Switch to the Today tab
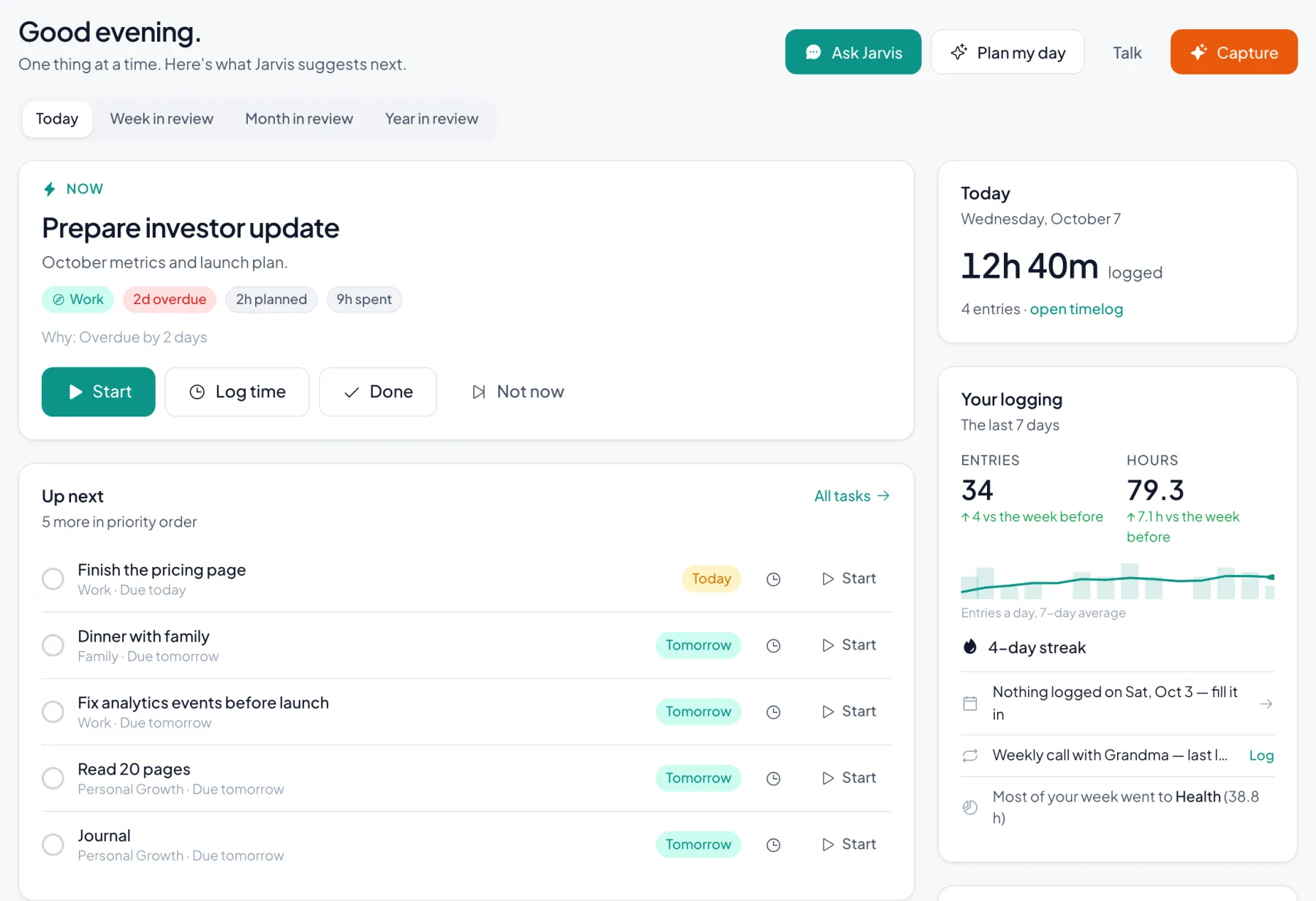The width and height of the screenshot is (1316, 901). tap(57, 119)
